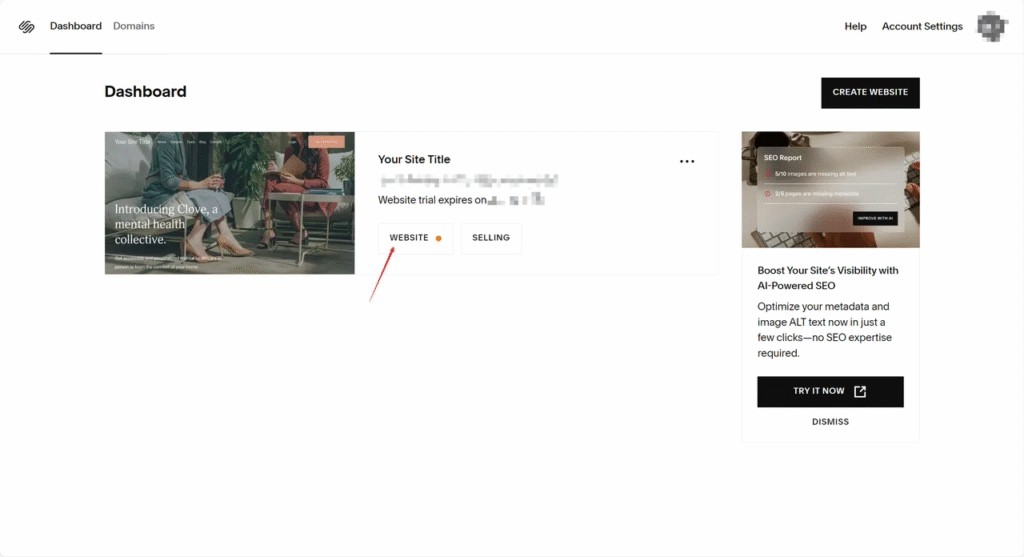Viewport: 1024px width, 557px height.
Task: Open the Selling button for the site
Action: [491, 238]
